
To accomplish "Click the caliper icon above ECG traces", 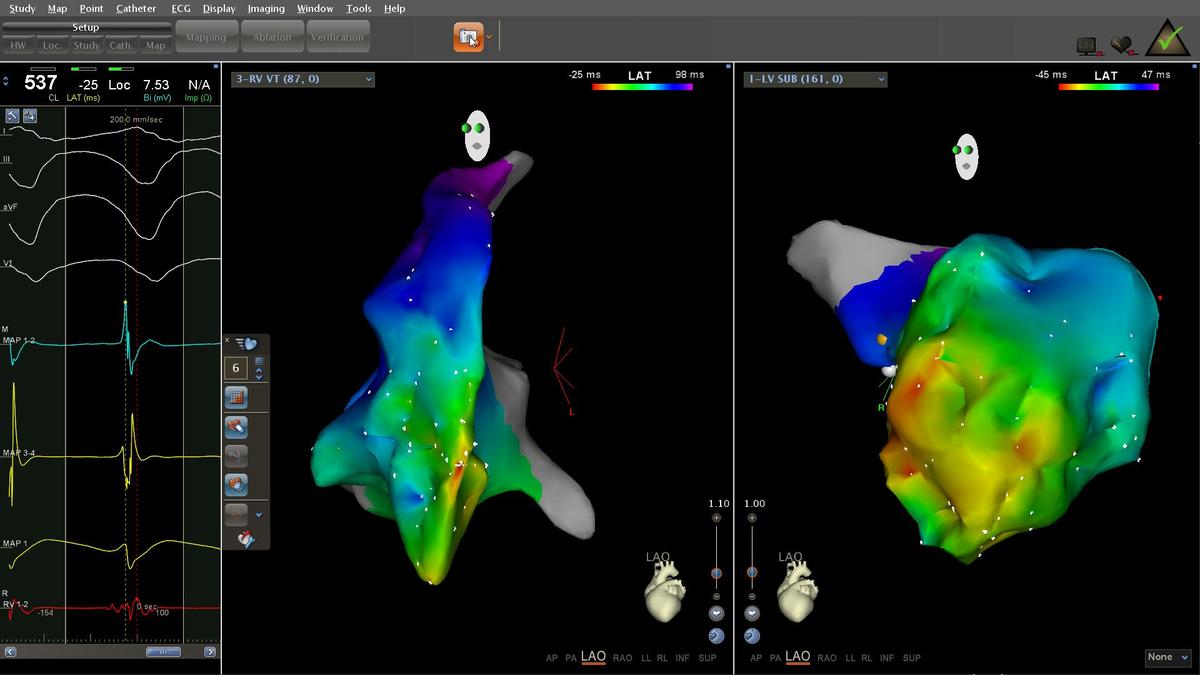I will 13,116.
